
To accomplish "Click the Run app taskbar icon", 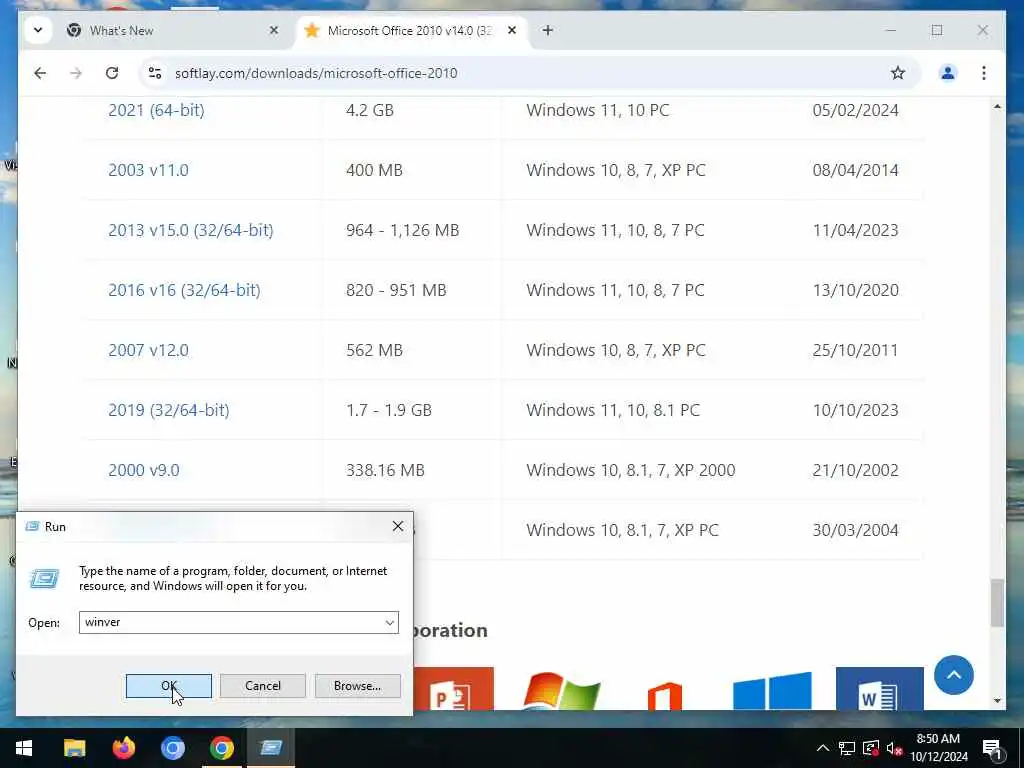I will point(271,748).
